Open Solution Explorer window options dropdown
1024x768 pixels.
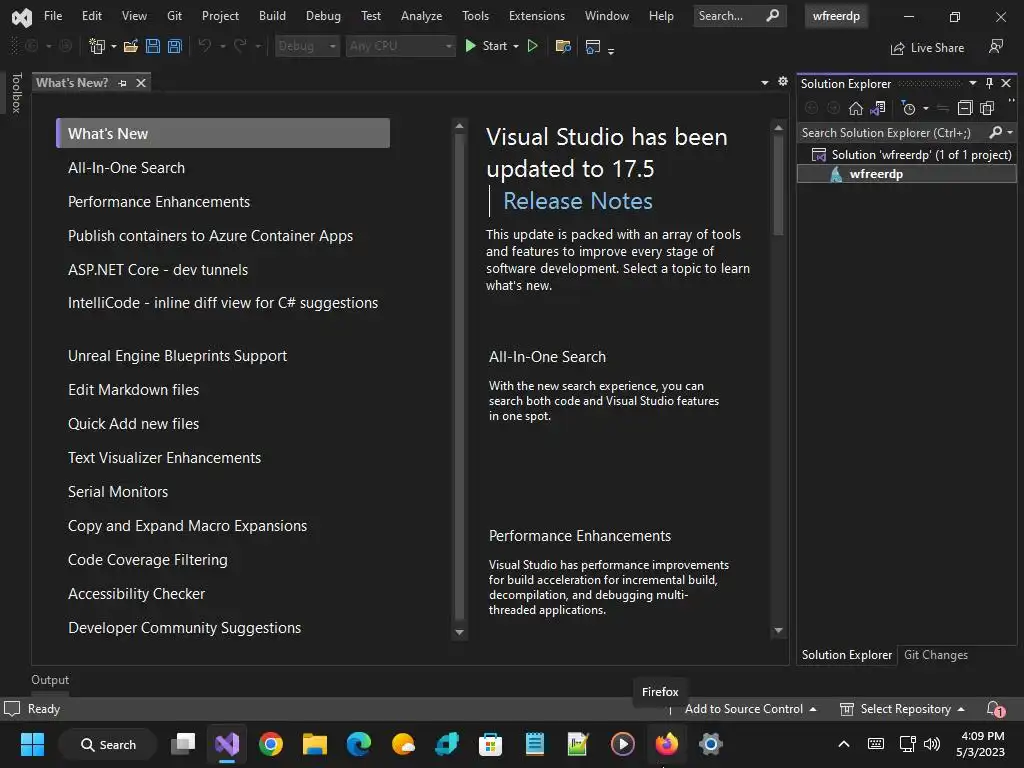(x=972, y=83)
